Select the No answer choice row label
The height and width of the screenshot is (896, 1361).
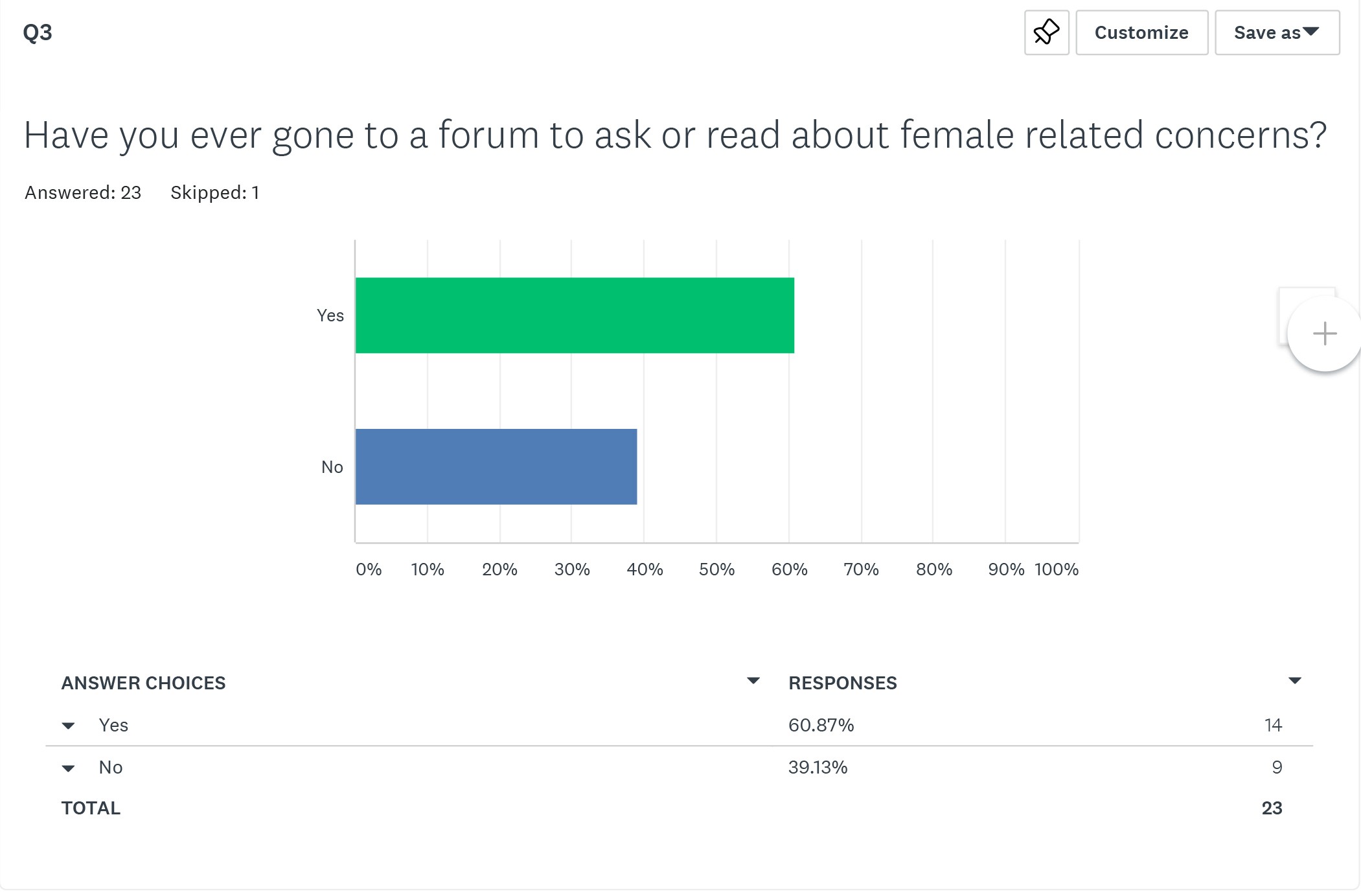pyautogui.click(x=111, y=768)
